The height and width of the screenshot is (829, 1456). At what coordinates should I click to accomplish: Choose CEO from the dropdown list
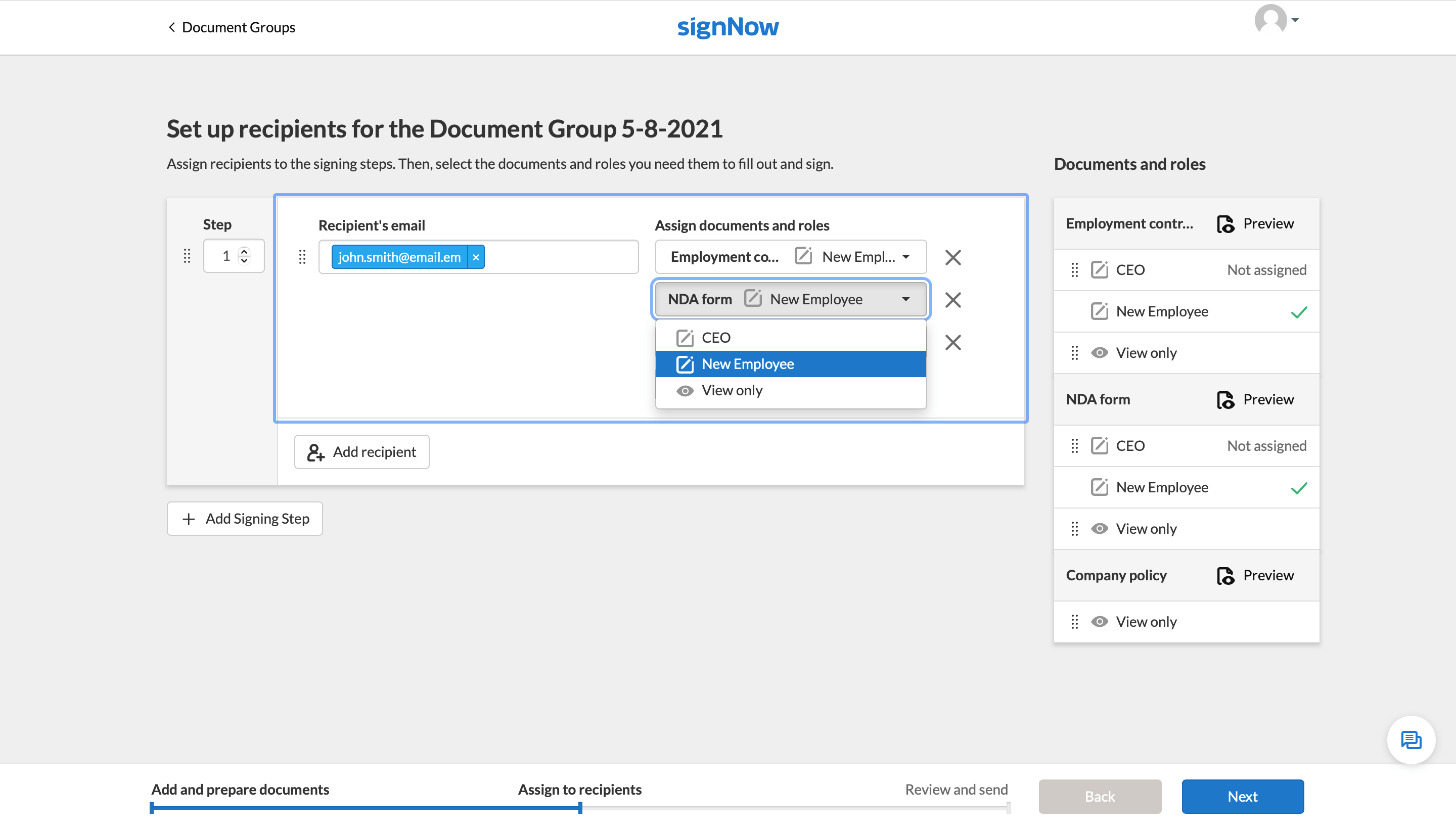click(x=716, y=338)
